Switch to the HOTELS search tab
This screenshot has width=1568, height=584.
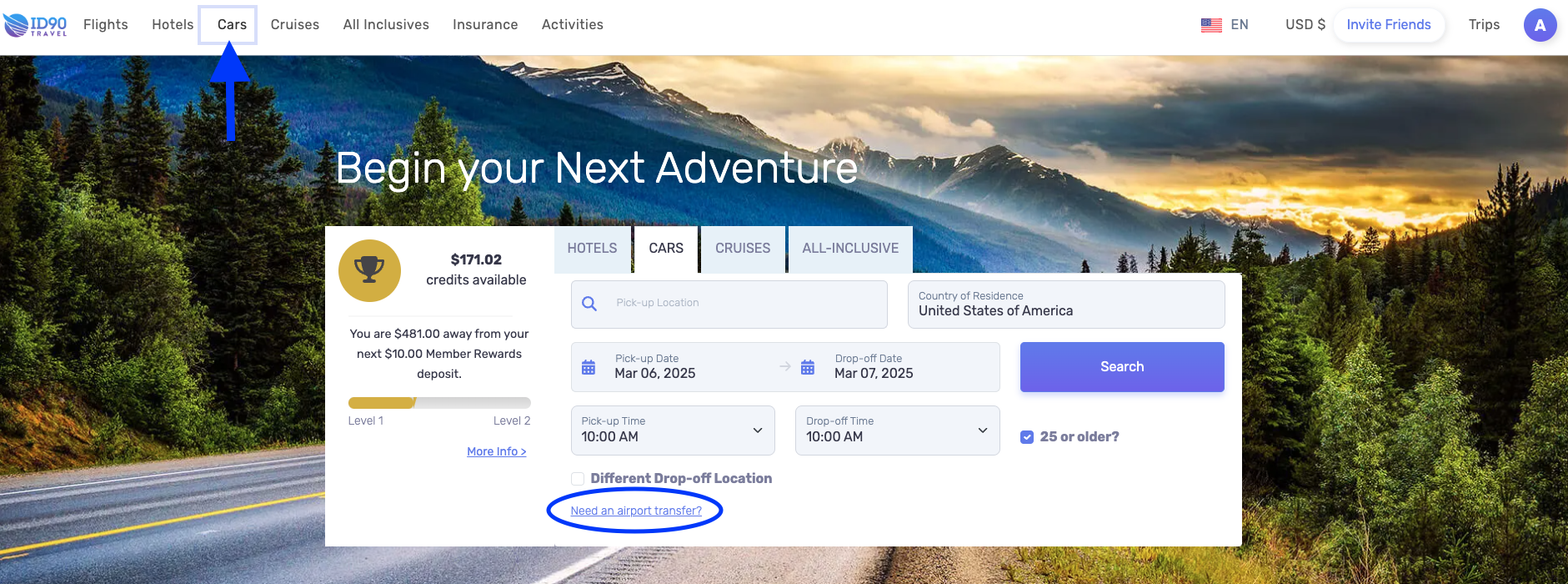click(x=592, y=249)
